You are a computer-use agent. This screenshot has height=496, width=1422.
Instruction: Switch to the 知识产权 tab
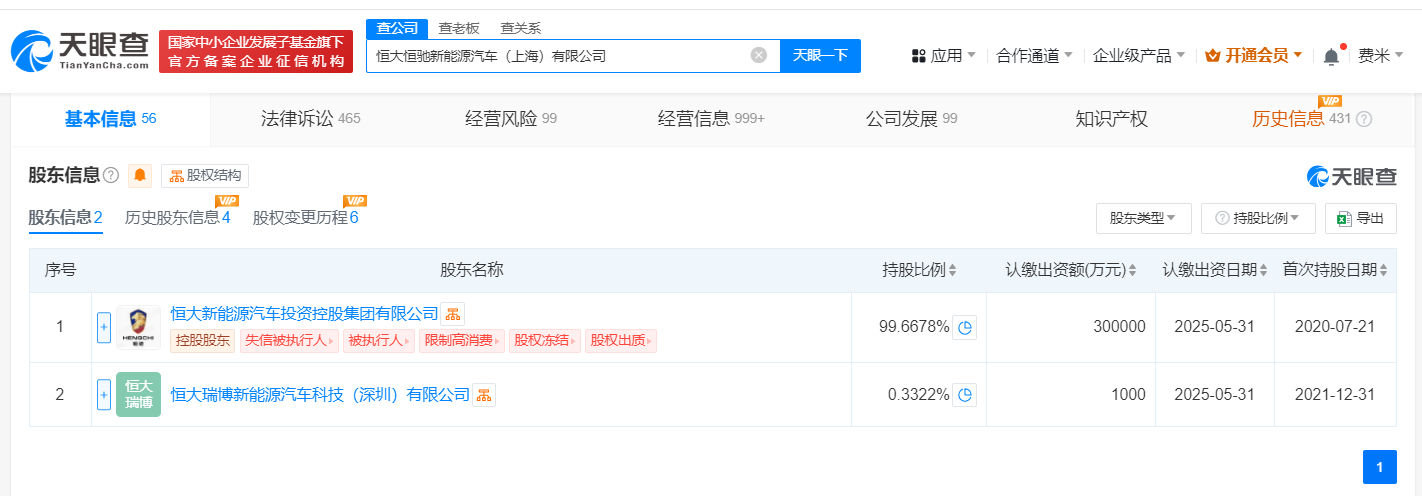tap(1111, 119)
